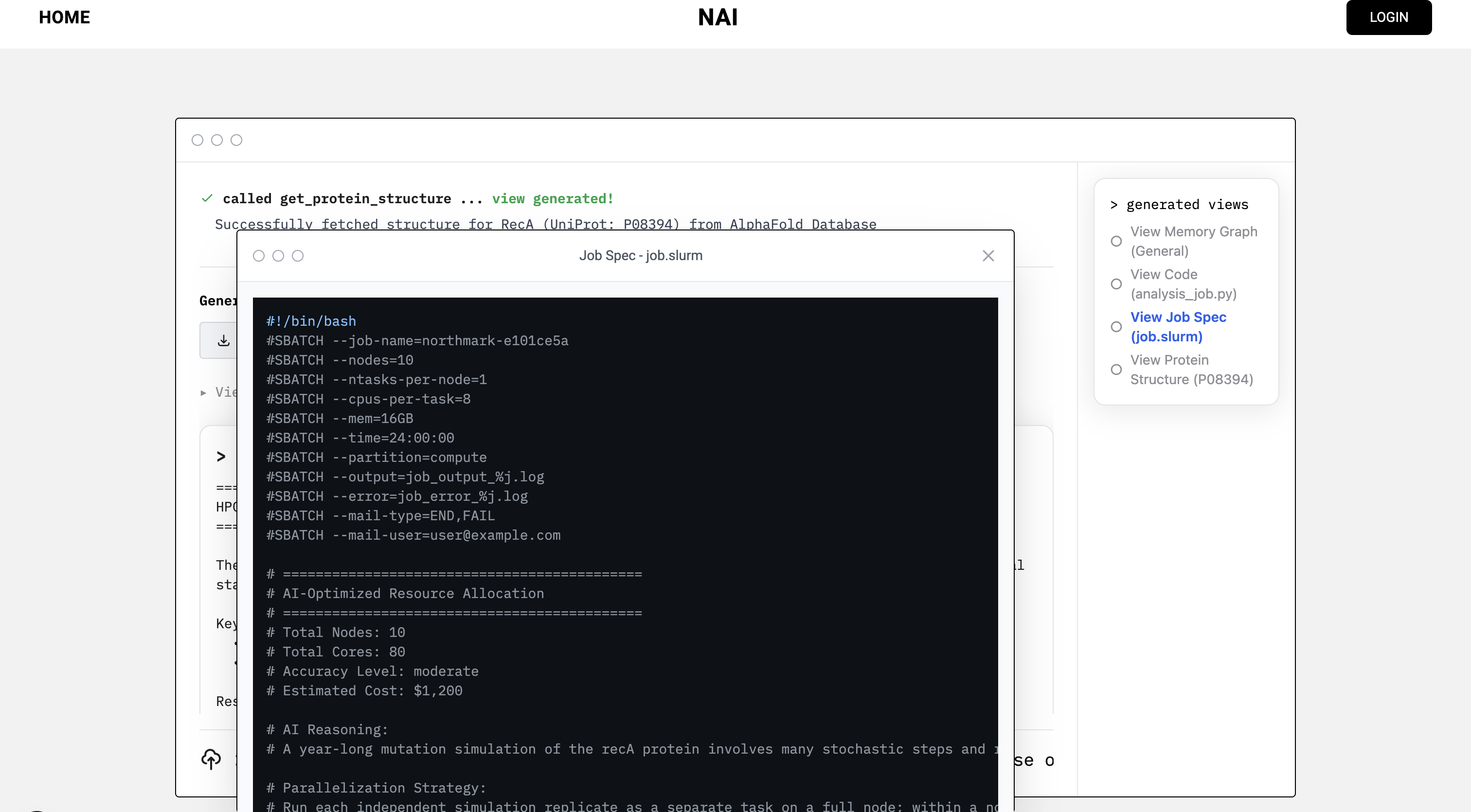Click the green checkmark beside get_protein_structure

(x=207, y=198)
